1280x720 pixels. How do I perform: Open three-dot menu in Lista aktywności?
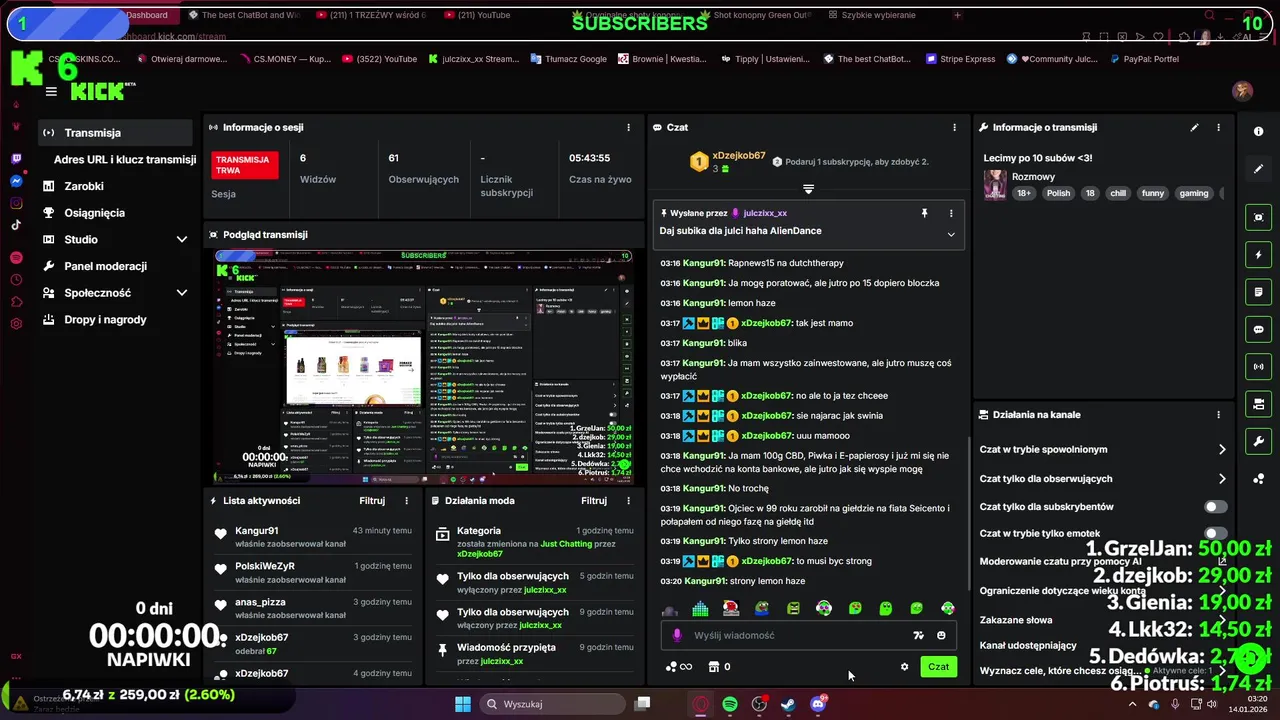tap(406, 501)
